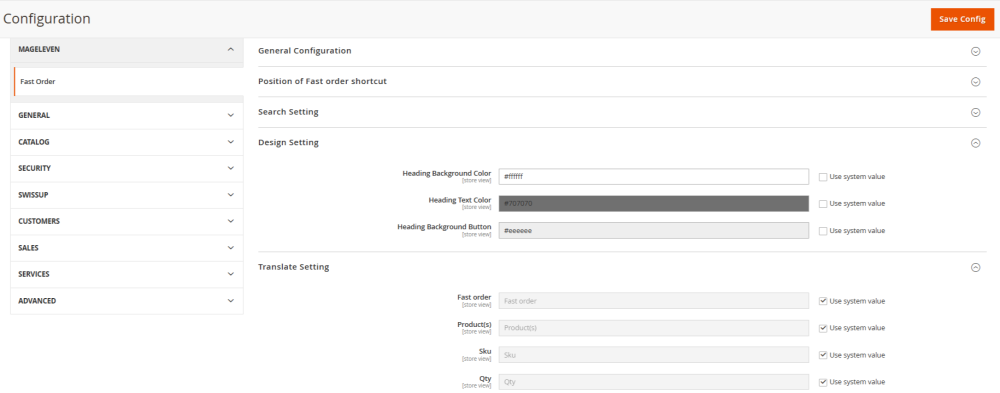1000x393 pixels.
Task: Collapse Translate Setting circle arrow icon
Action: click(x=975, y=267)
